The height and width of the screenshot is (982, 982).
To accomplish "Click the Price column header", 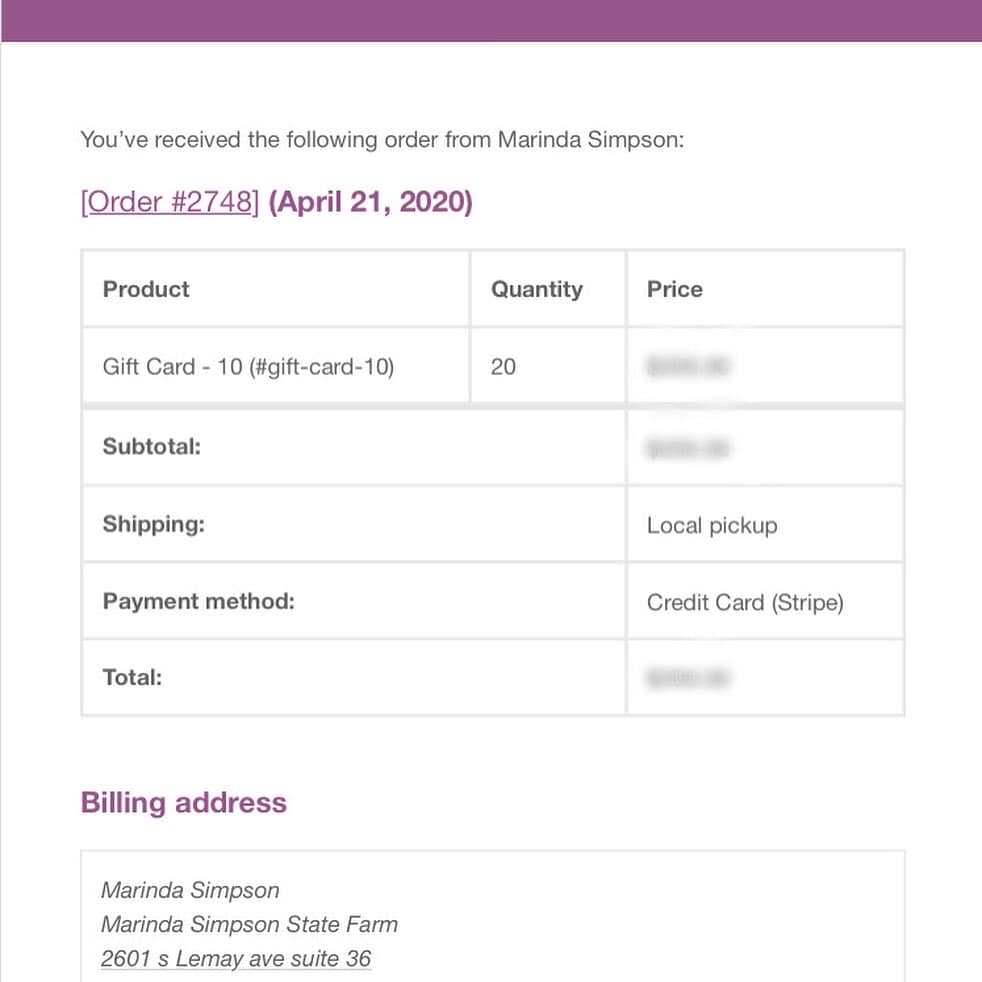I will click(x=674, y=289).
